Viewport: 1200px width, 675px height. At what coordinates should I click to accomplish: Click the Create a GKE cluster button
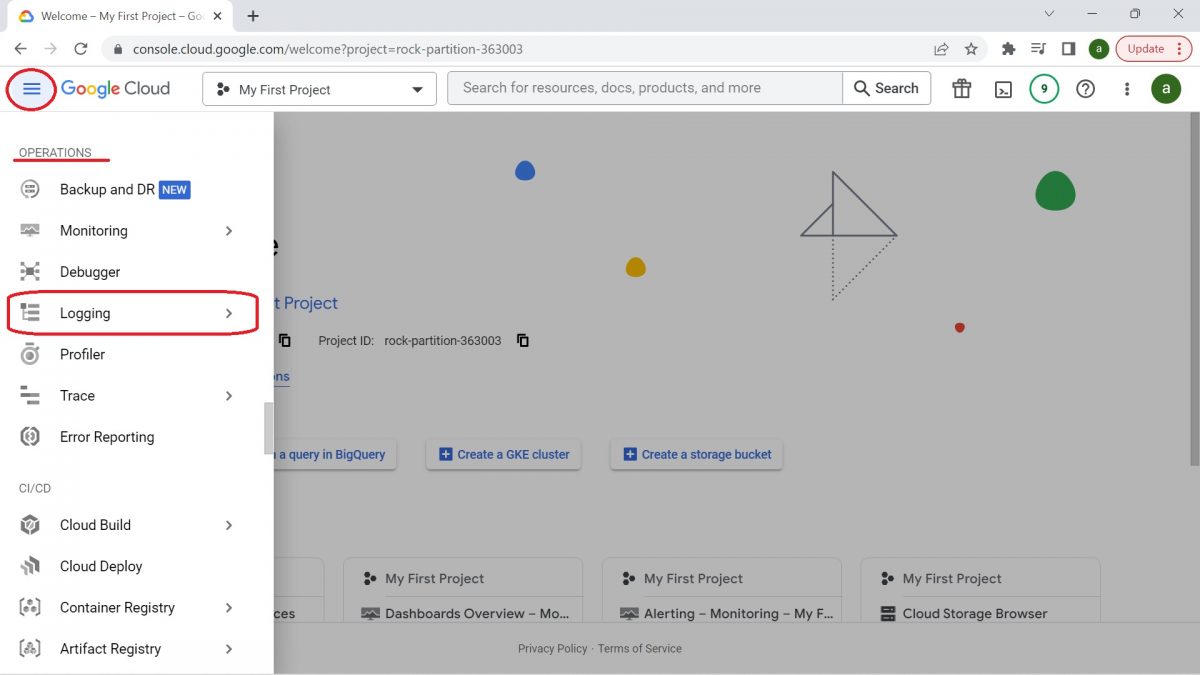click(502, 454)
